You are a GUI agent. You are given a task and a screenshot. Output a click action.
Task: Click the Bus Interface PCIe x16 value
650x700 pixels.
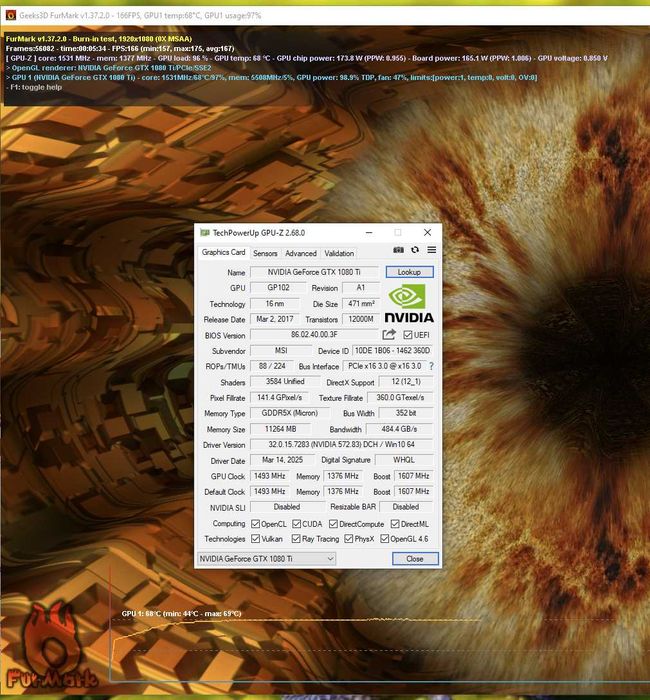(384, 366)
